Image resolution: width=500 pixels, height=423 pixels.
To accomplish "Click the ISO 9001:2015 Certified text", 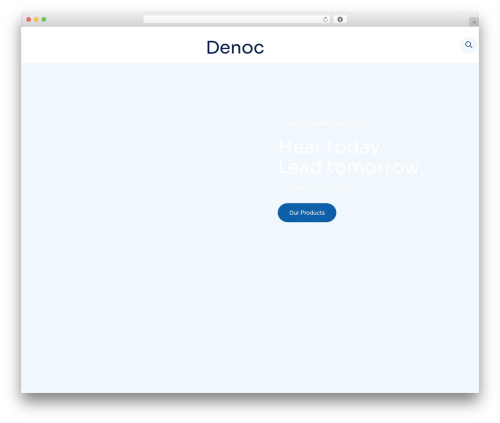I will pos(318,189).
